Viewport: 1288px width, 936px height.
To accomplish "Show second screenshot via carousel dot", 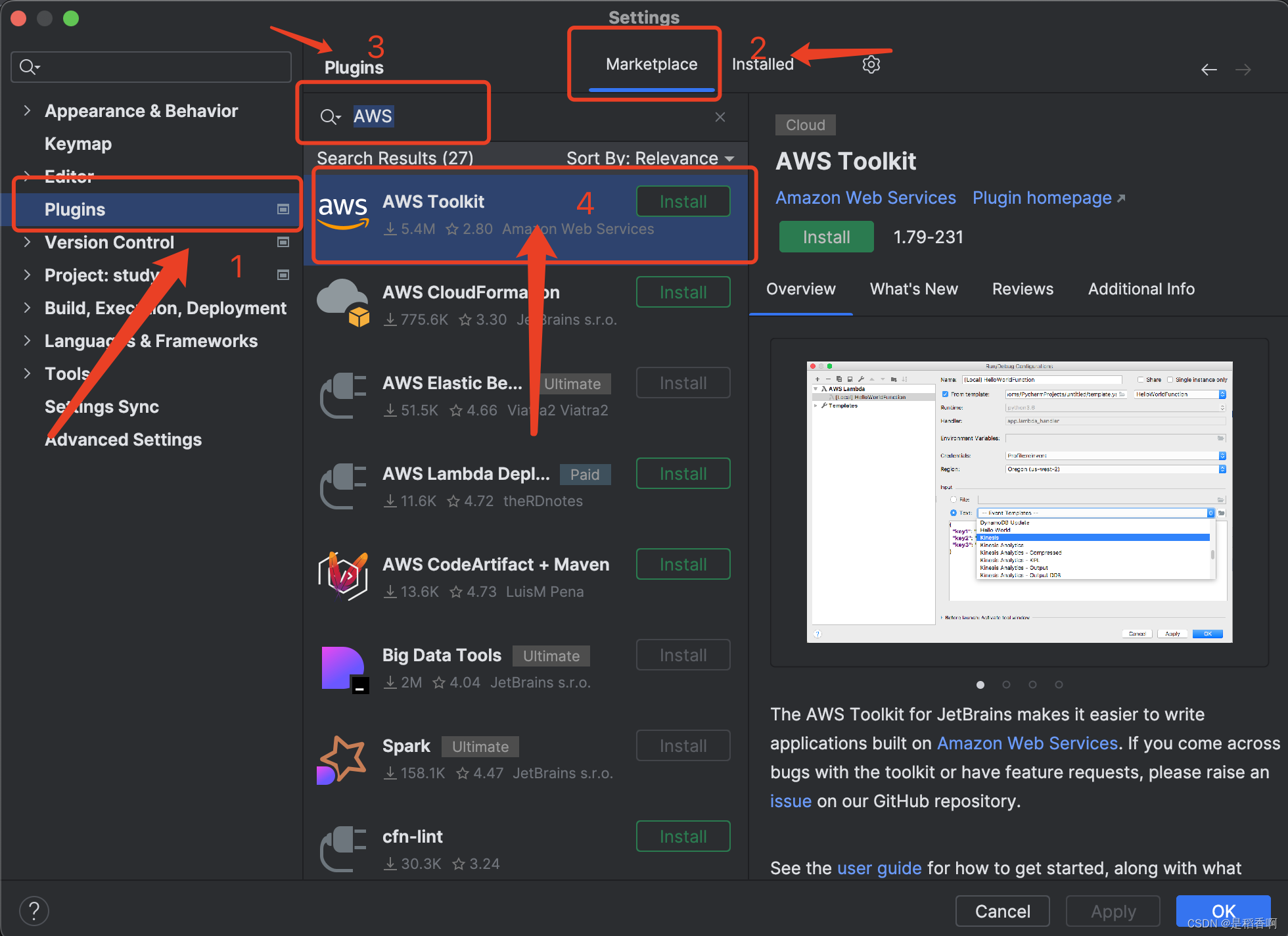I will tap(1006, 685).
